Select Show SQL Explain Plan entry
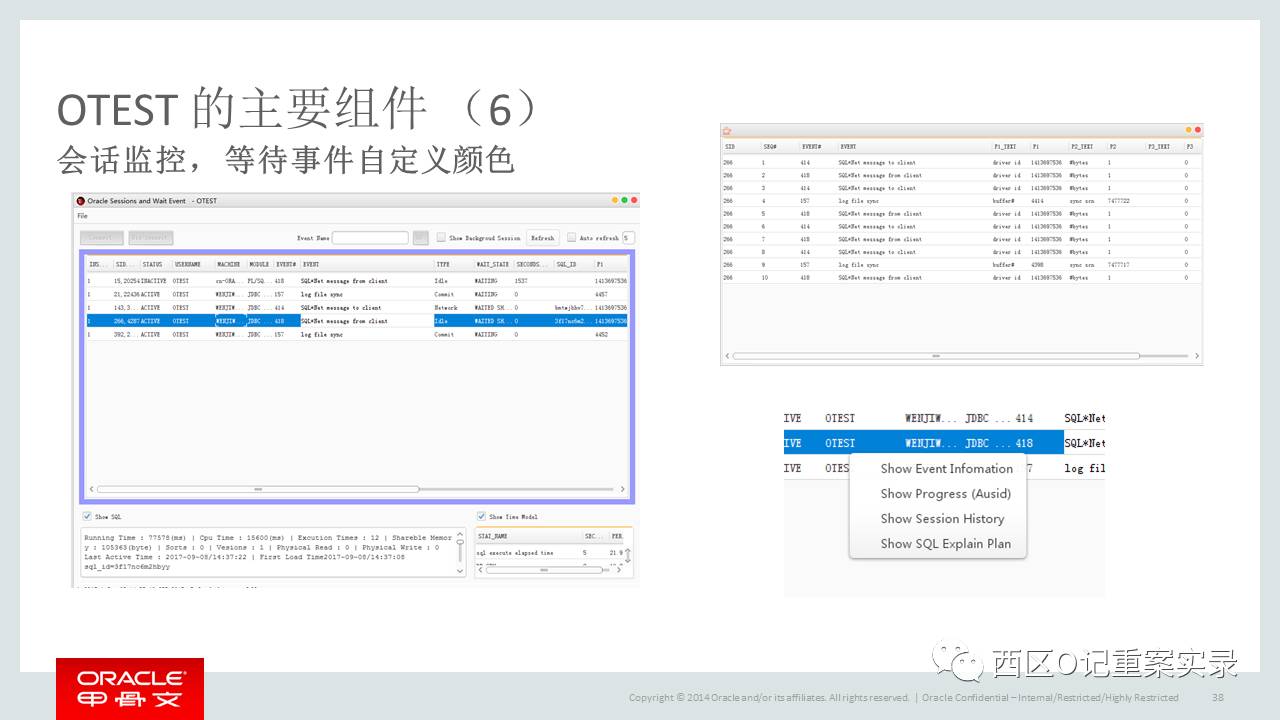Viewport: 1280px width, 720px height. point(945,543)
